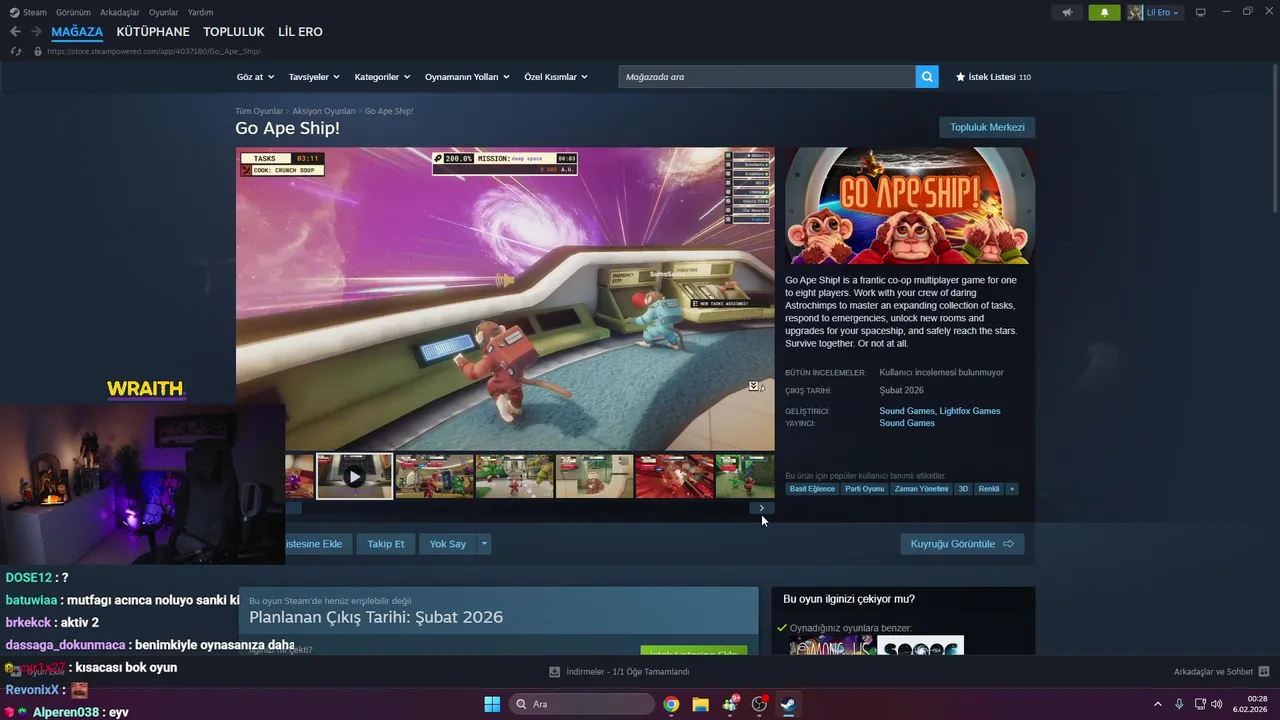This screenshot has width=1280, height=720.
Task: Open the Yardım menu
Action: [200, 12]
